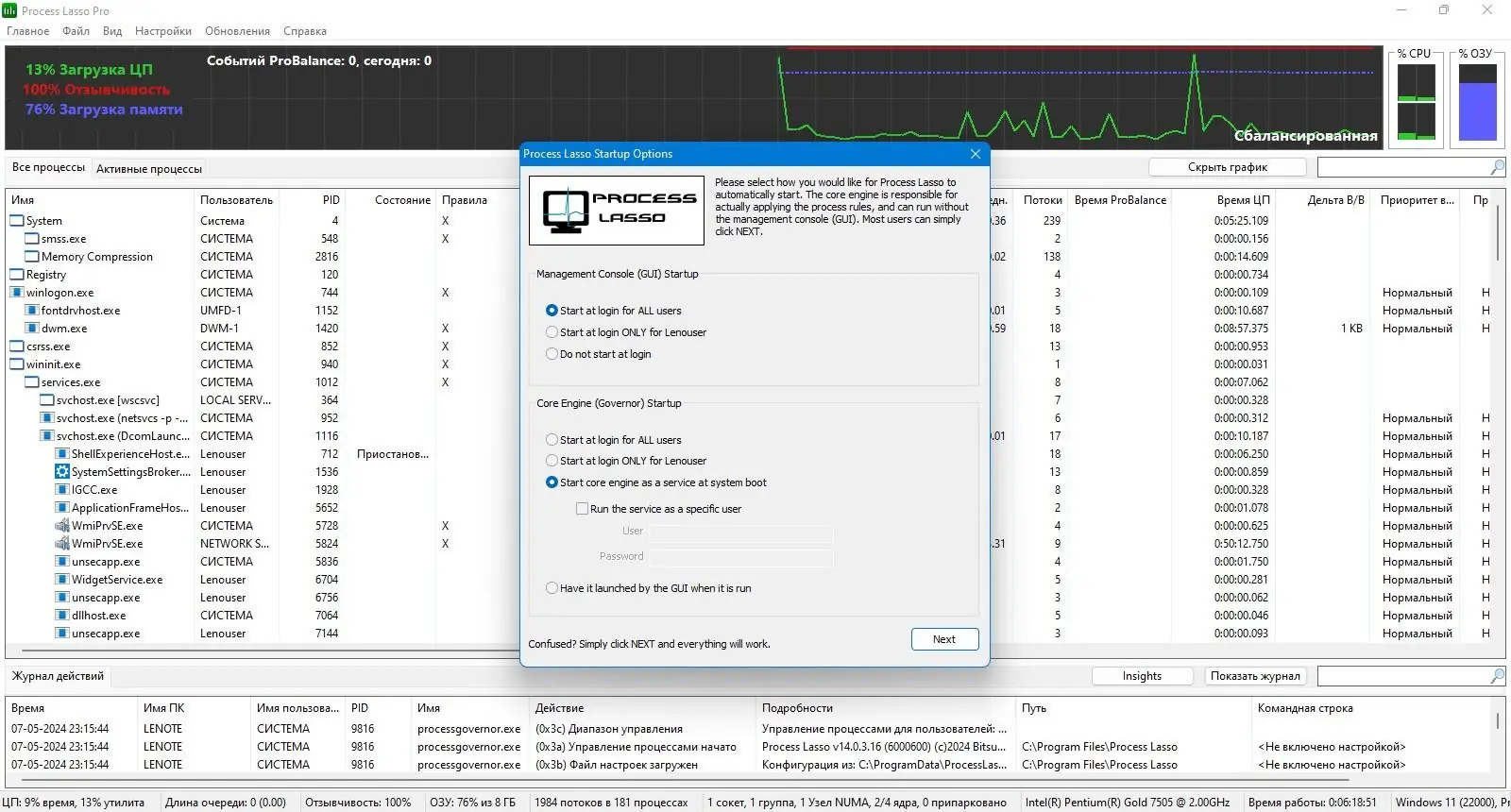Viewport: 1511px width, 812px height.
Task: Select Core Engine 'Start at login for ALL users'
Action: [x=552, y=440]
